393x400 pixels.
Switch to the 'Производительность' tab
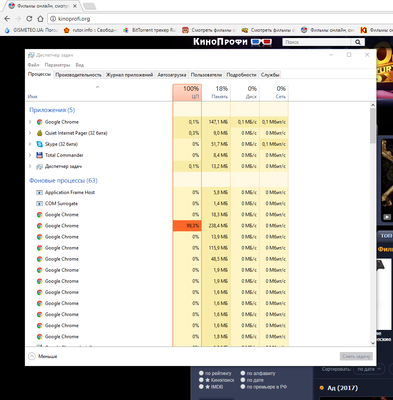[78, 75]
